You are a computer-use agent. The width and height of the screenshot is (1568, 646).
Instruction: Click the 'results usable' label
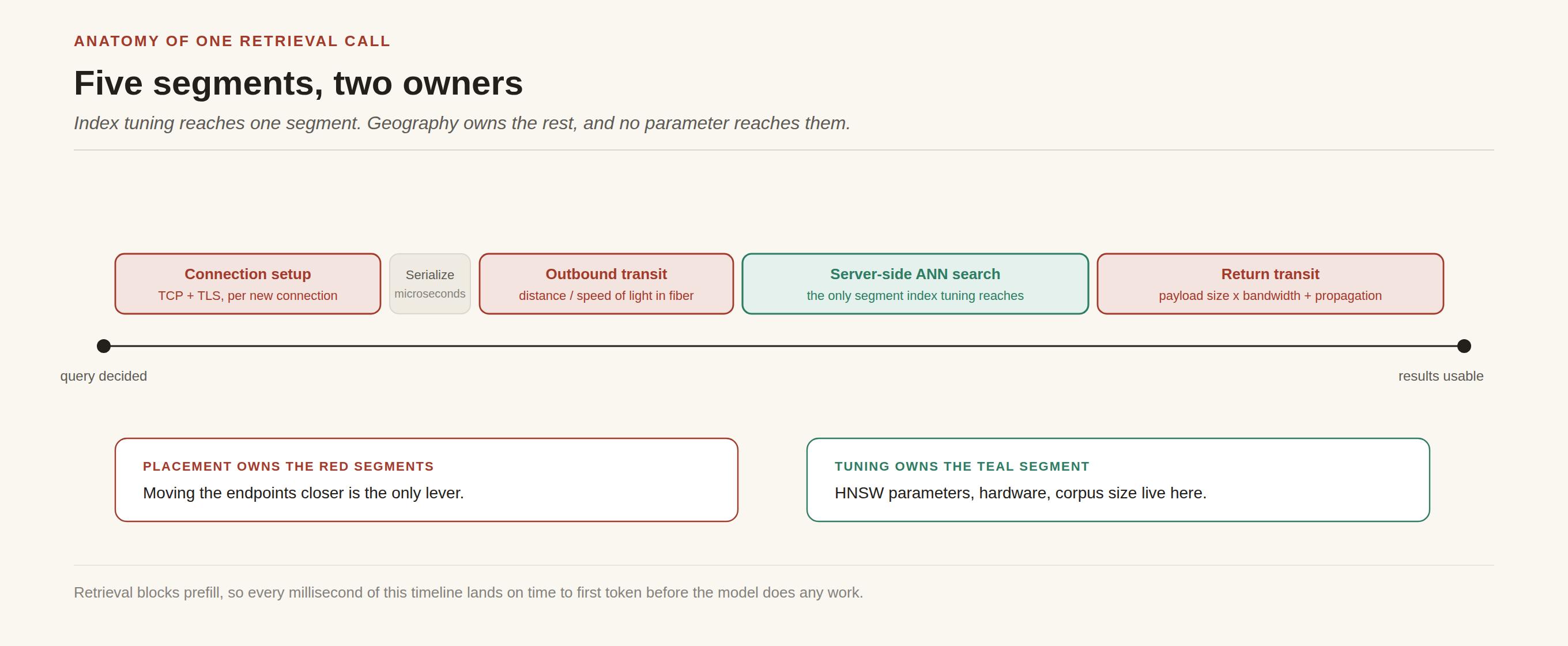coord(1441,376)
